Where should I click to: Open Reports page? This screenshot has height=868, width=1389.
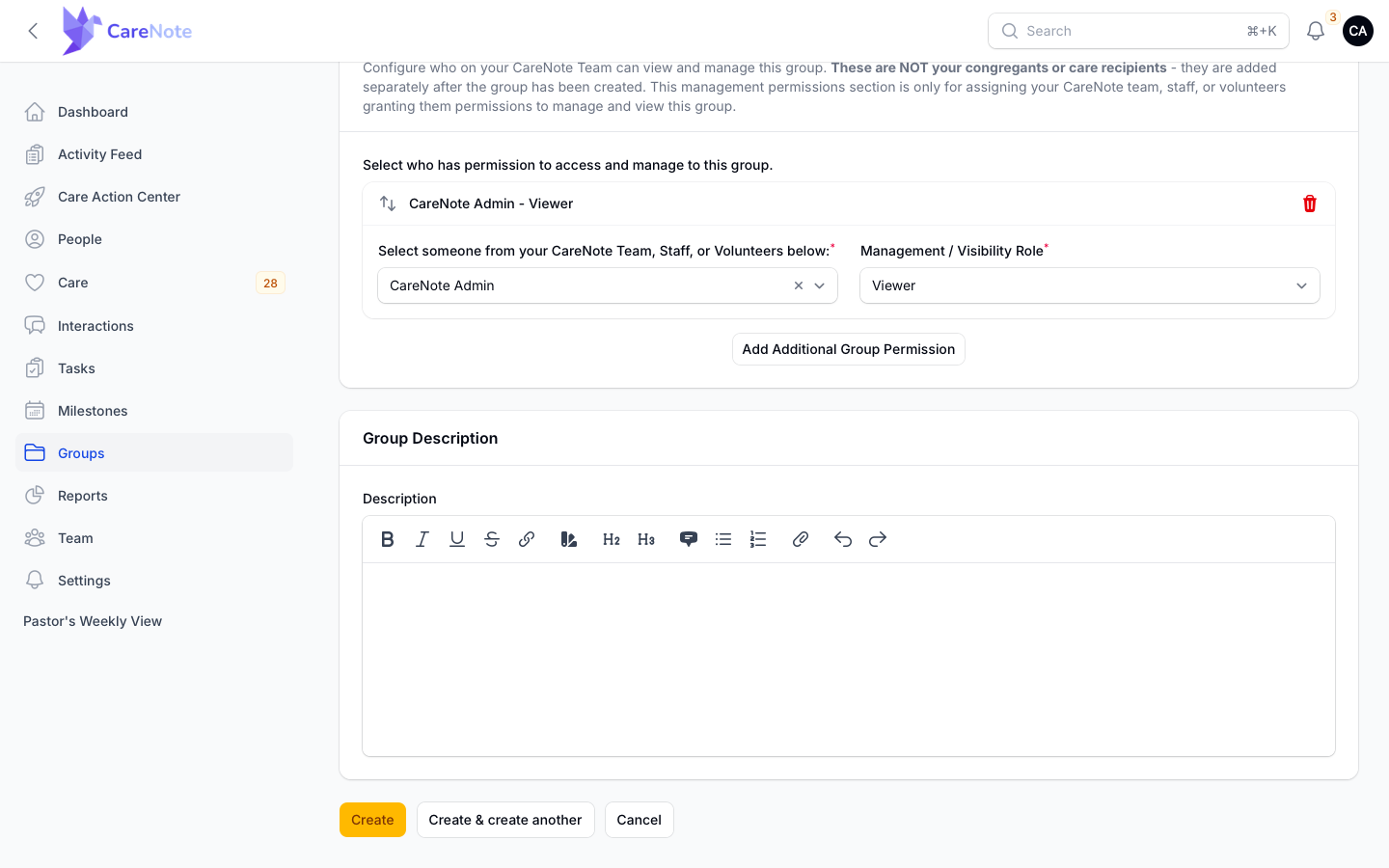[x=154, y=496]
